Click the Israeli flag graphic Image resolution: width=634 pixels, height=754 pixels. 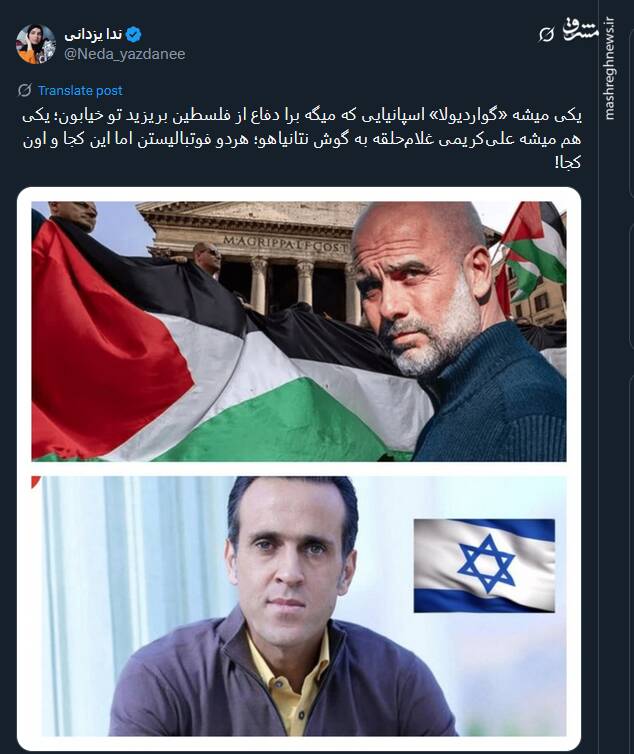tap(484, 566)
